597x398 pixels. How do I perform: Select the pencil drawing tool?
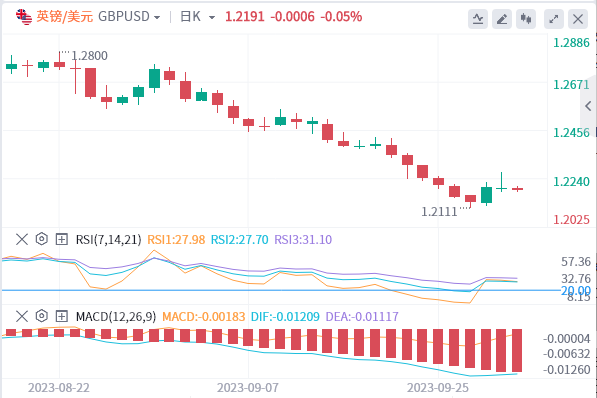coord(502,19)
